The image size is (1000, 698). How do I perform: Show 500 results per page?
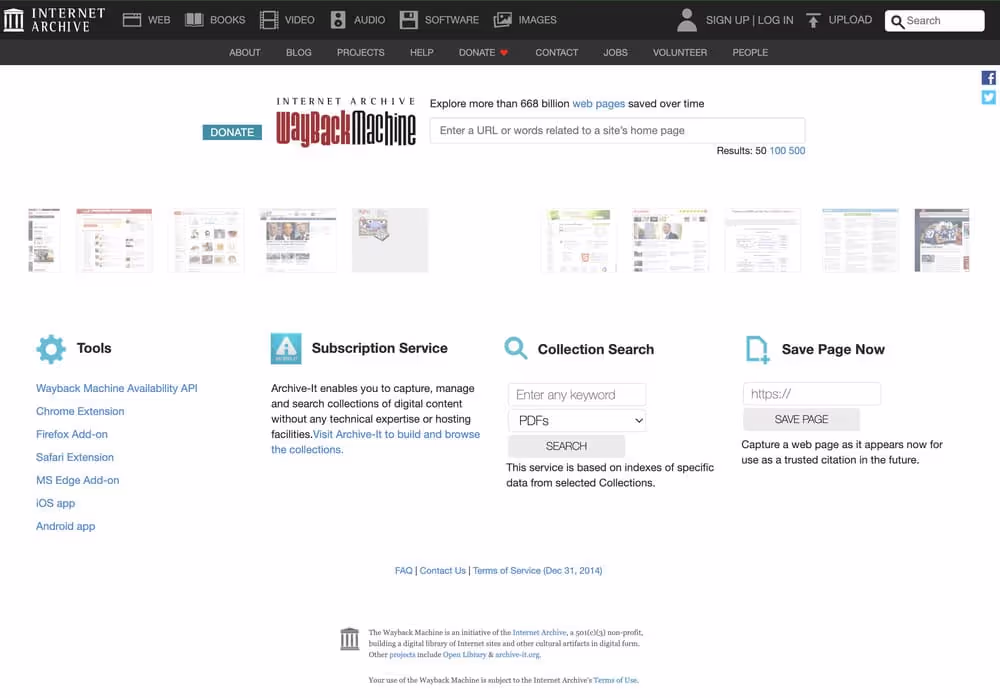tap(797, 151)
